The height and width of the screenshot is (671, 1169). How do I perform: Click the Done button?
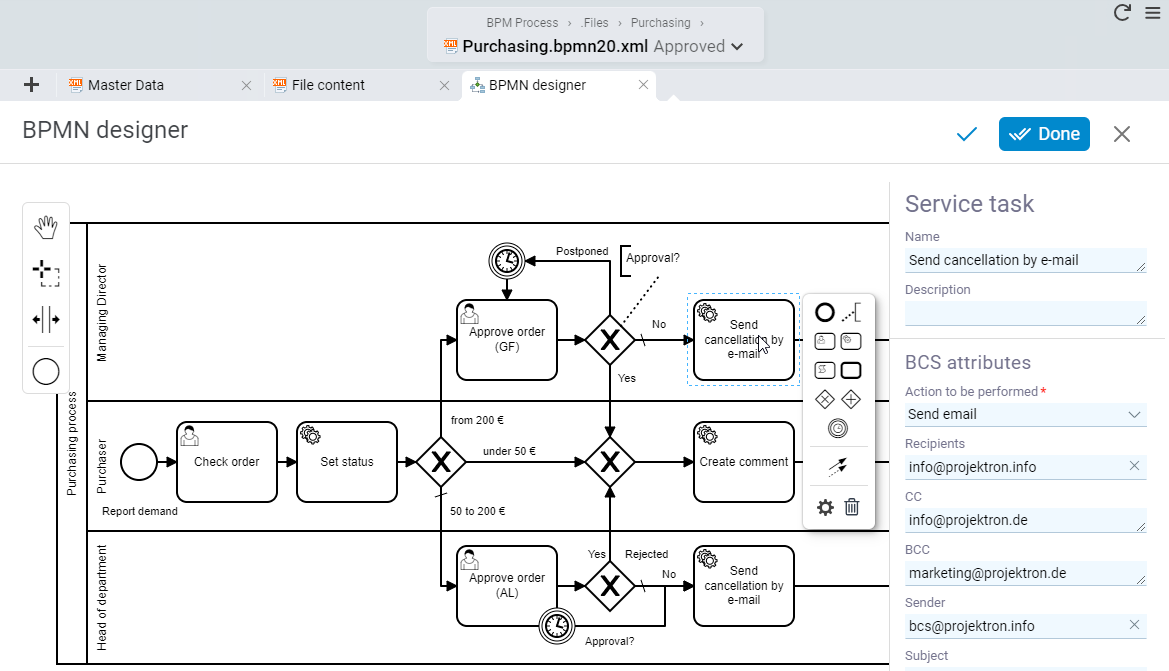1044,134
